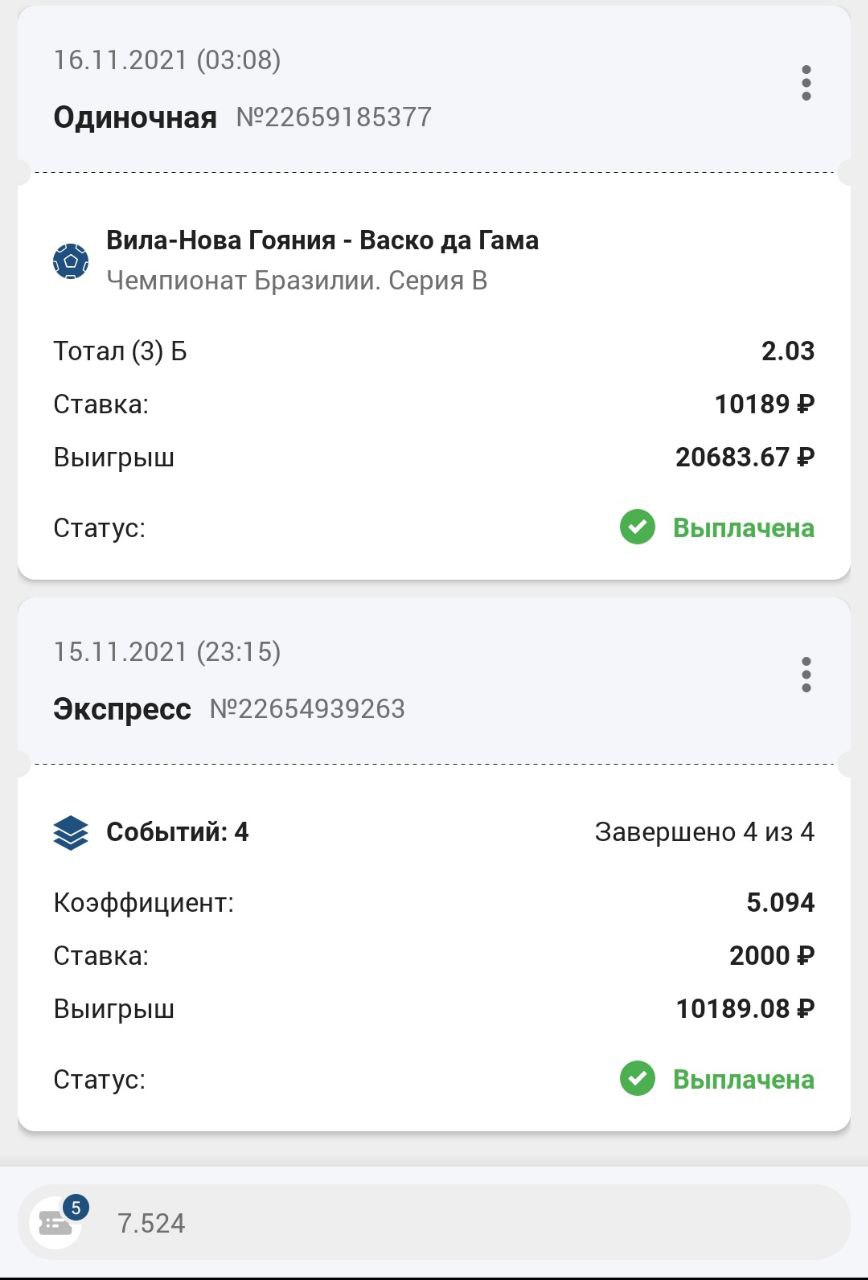Click bet number №22654939263
Viewport: 868px width, 1280px height.
click(x=307, y=710)
